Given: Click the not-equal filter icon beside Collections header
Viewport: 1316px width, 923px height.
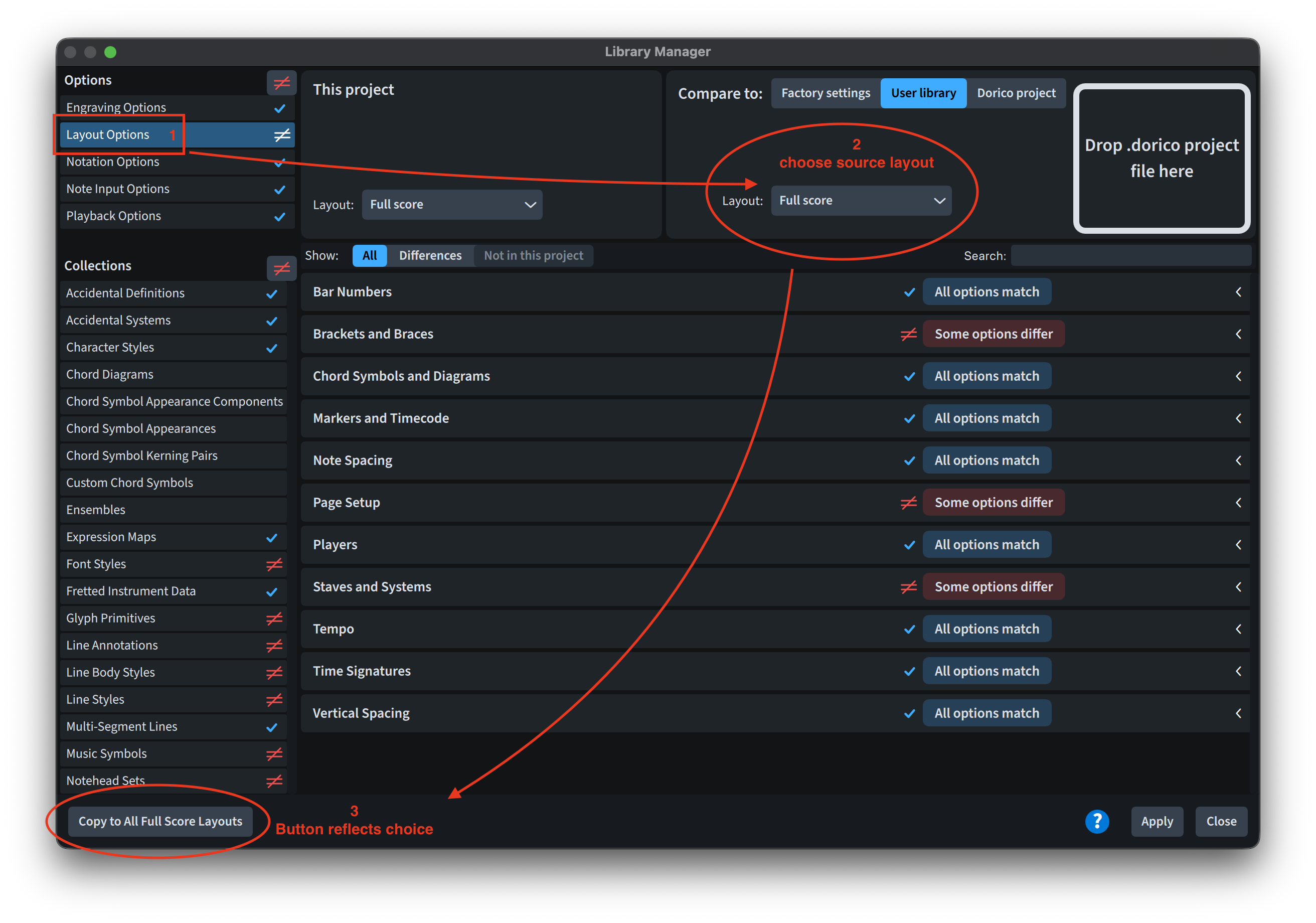Looking at the screenshot, I should 281,268.
